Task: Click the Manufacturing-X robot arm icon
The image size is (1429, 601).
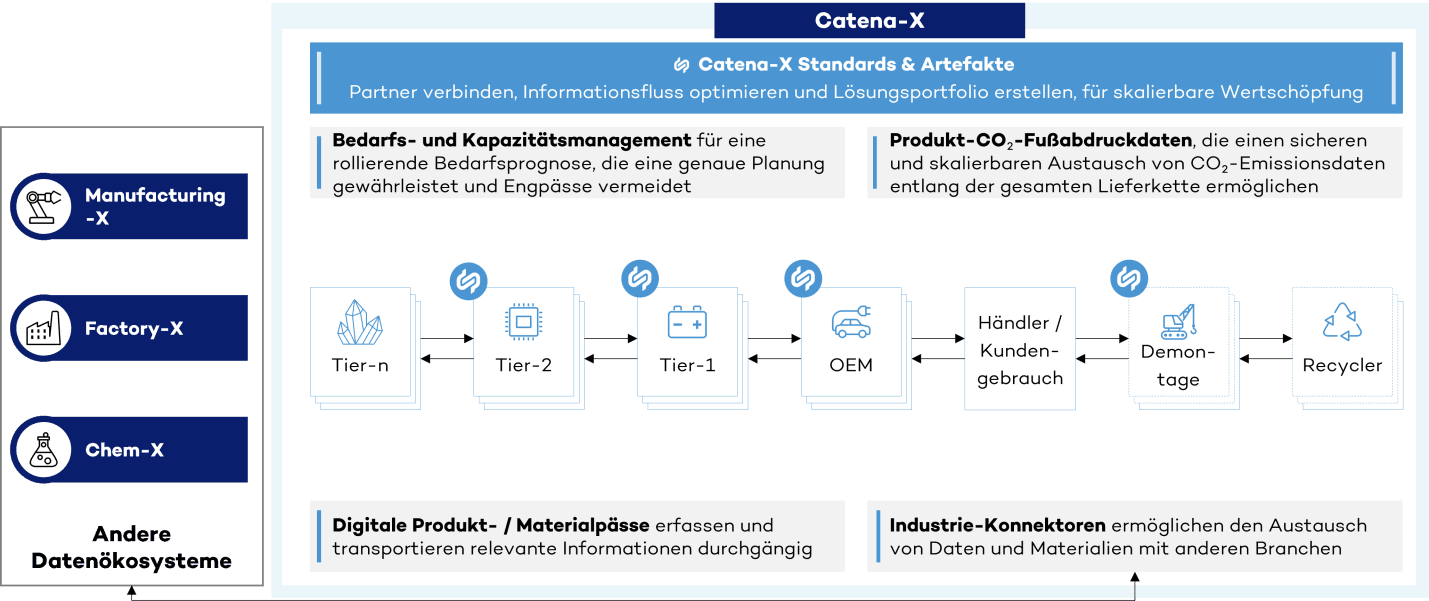Action: point(43,207)
